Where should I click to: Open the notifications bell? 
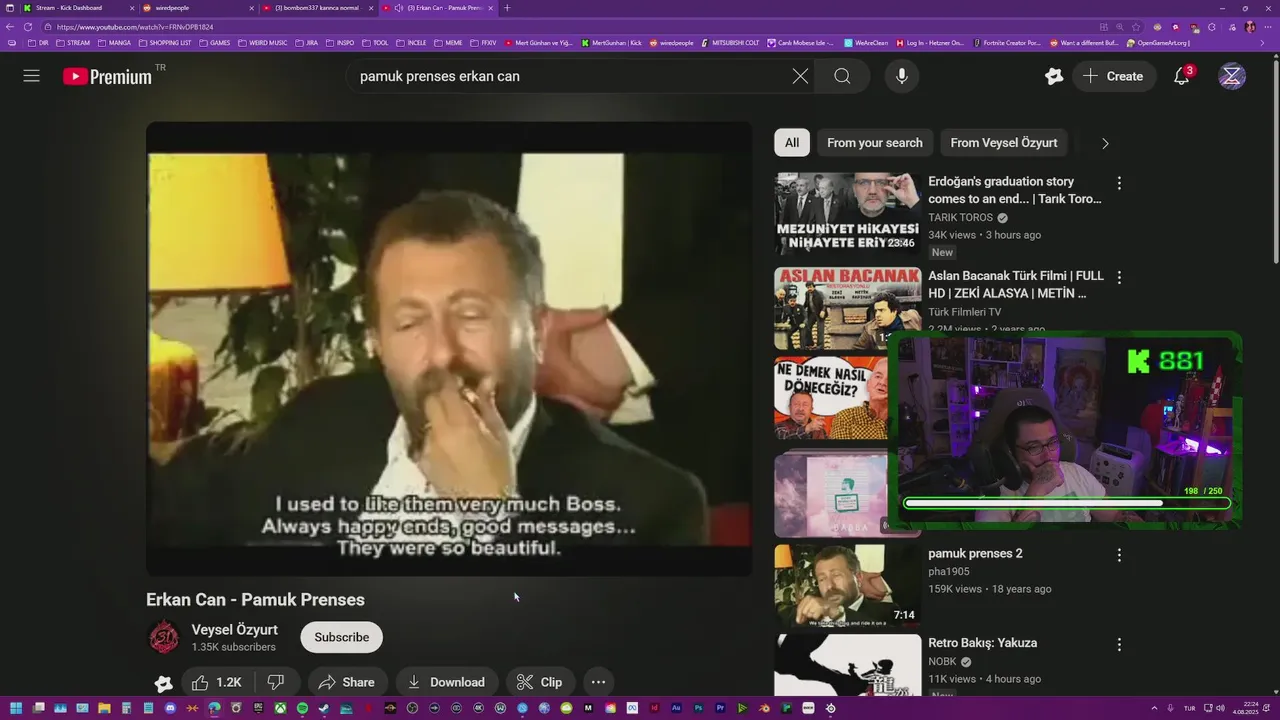point(1181,76)
